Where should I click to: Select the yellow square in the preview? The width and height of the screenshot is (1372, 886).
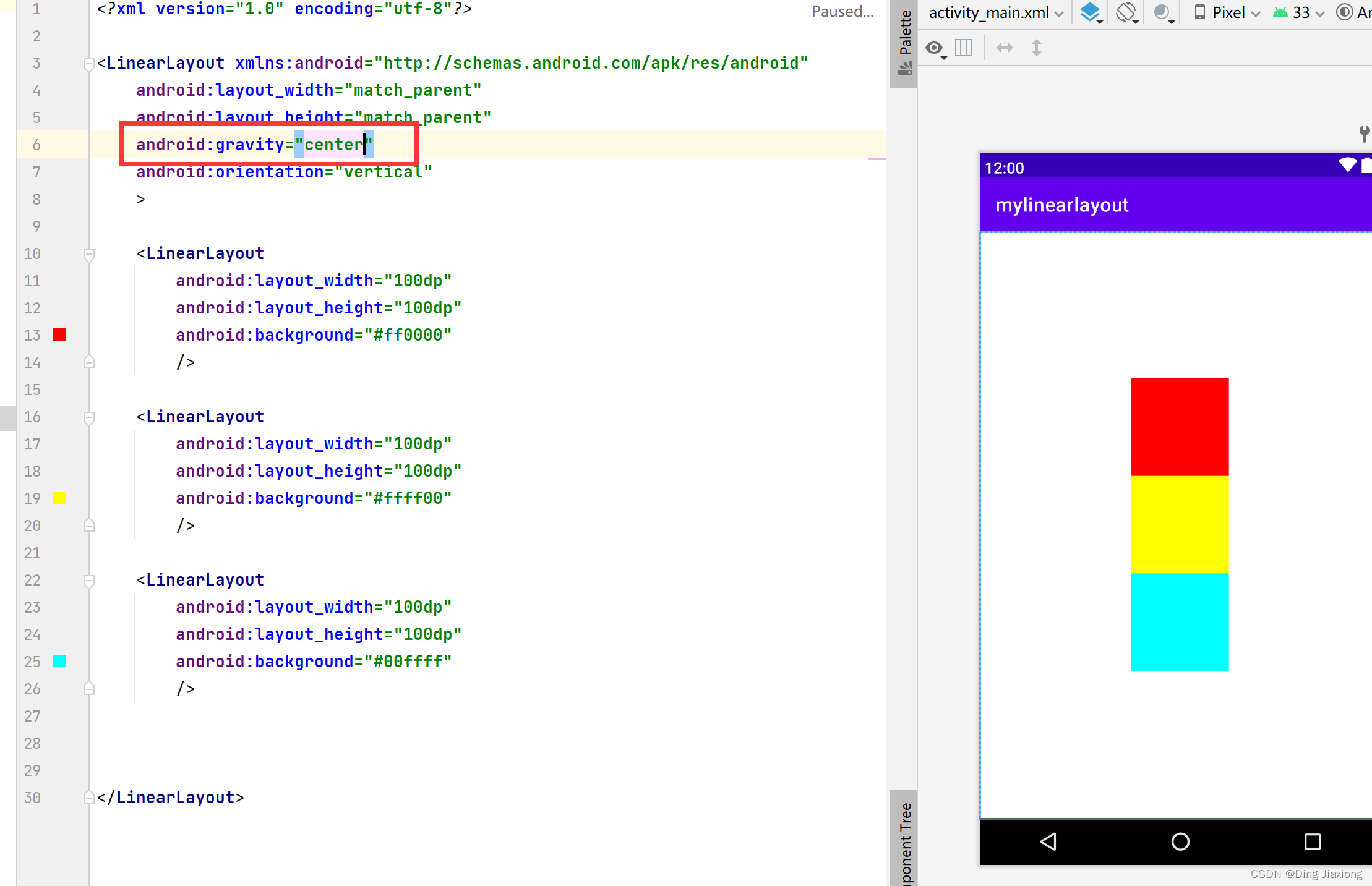[x=1180, y=525]
